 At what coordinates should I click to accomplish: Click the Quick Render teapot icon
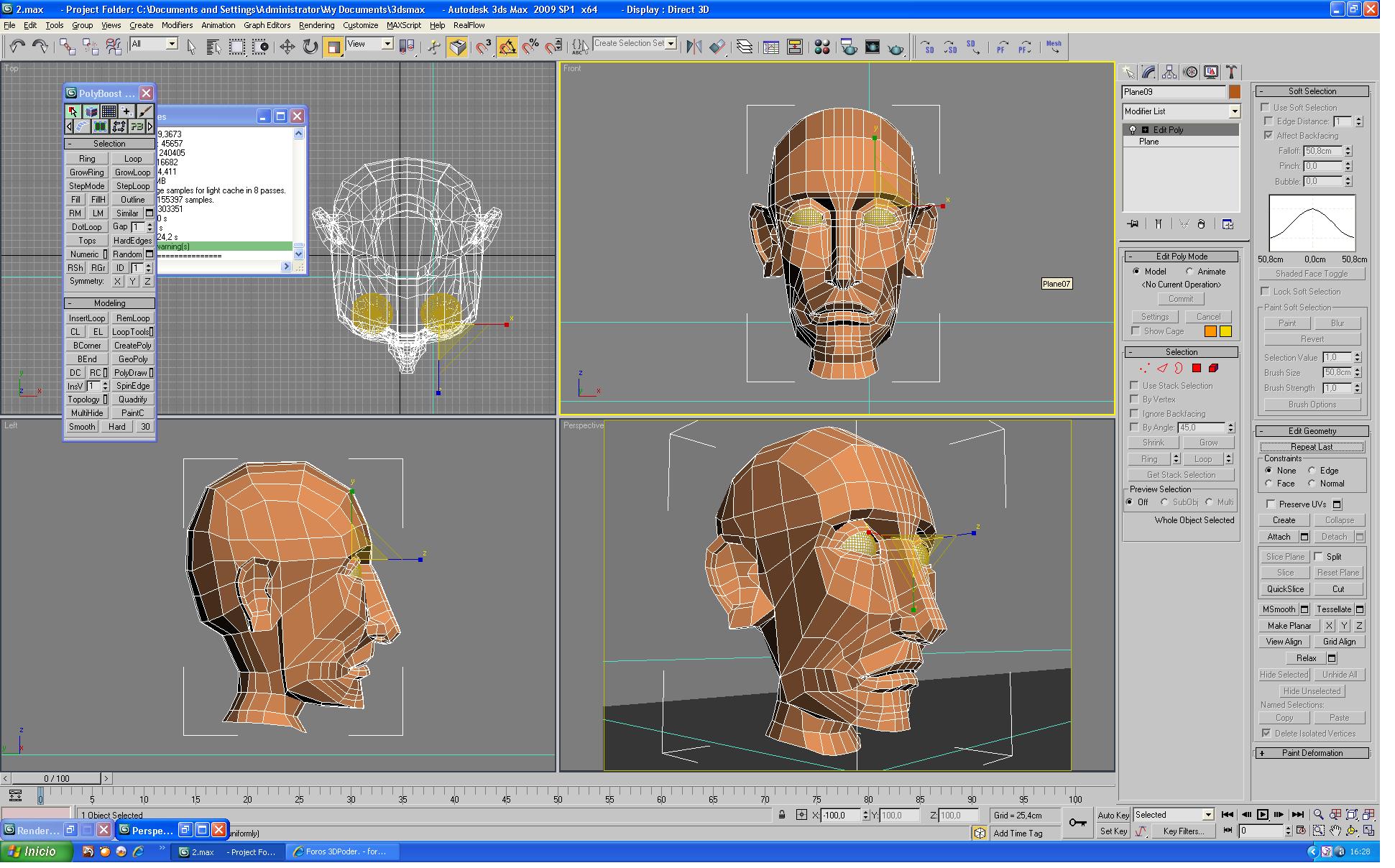(896, 47)
